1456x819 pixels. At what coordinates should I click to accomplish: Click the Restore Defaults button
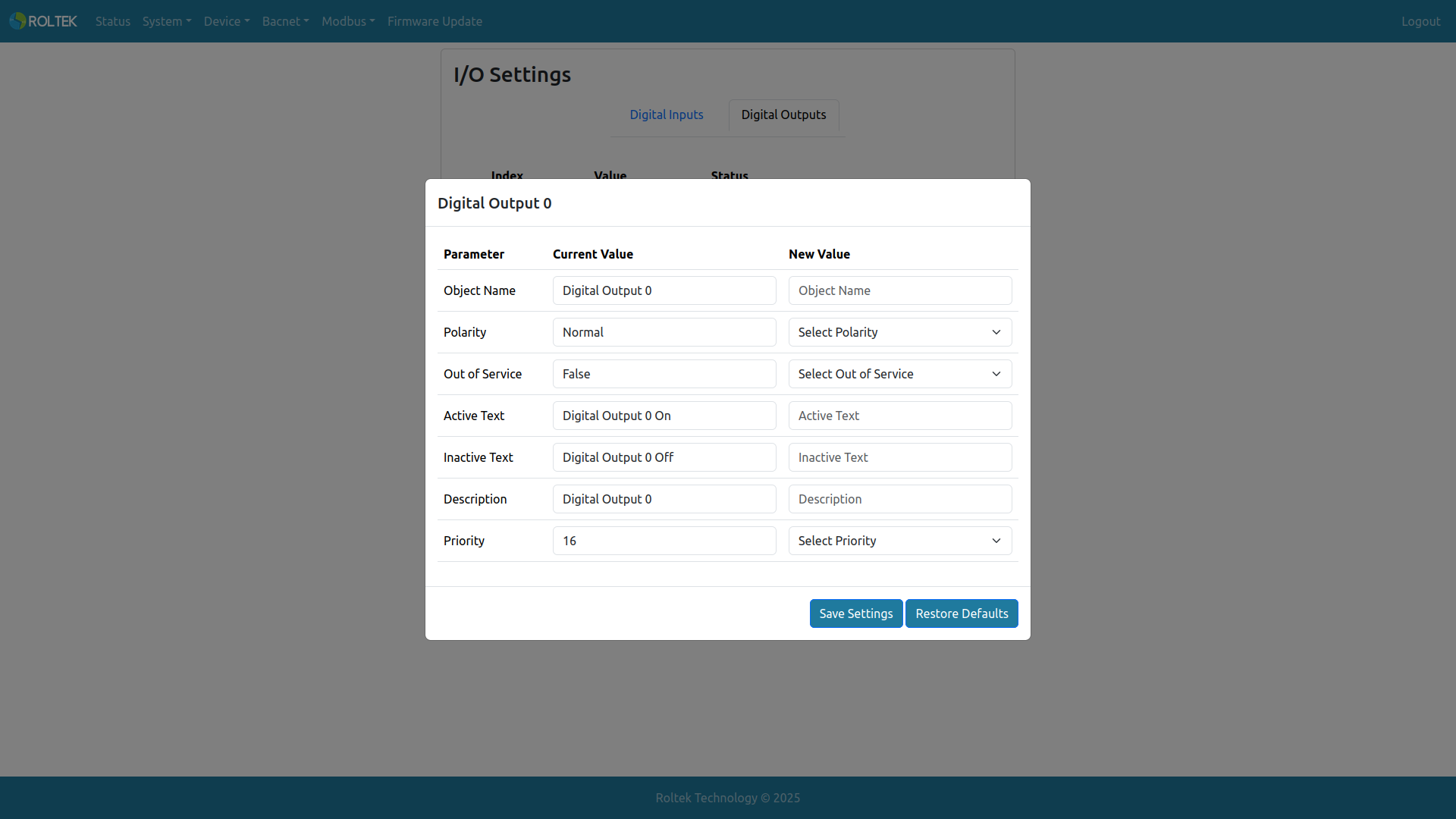click(962, 613)
